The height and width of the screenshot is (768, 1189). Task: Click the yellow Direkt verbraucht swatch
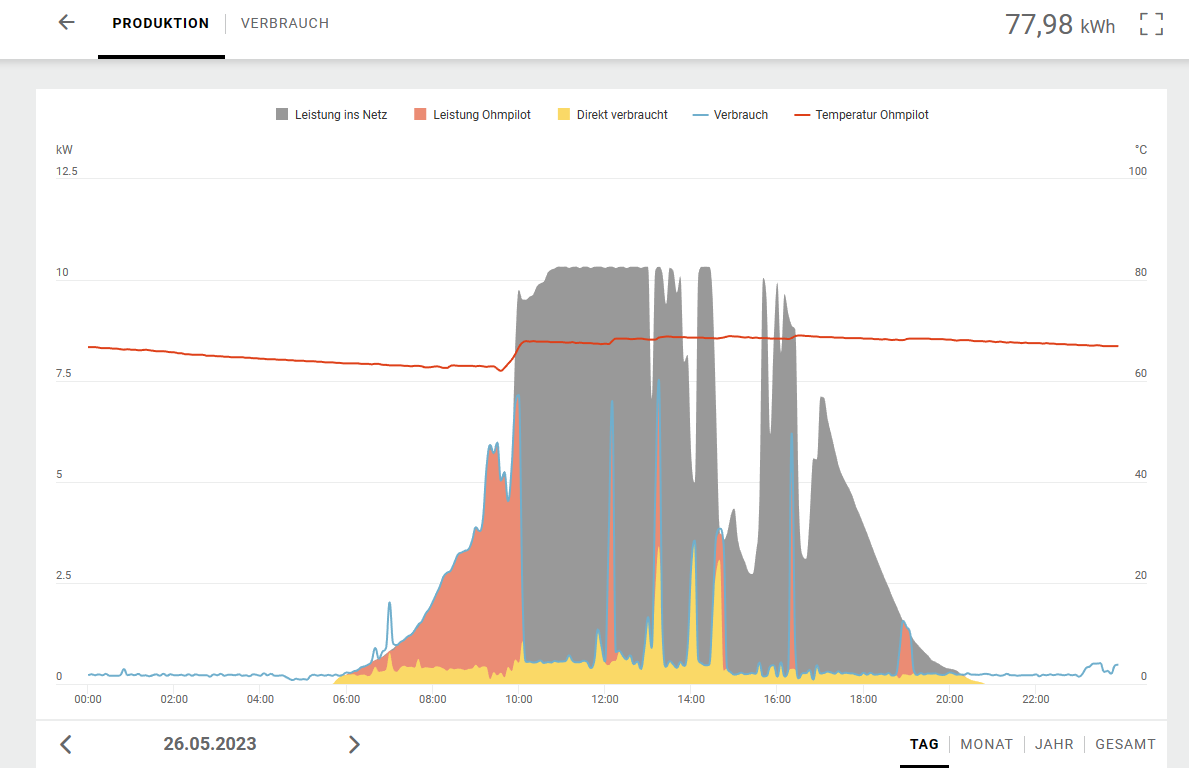tap(563, 114)
